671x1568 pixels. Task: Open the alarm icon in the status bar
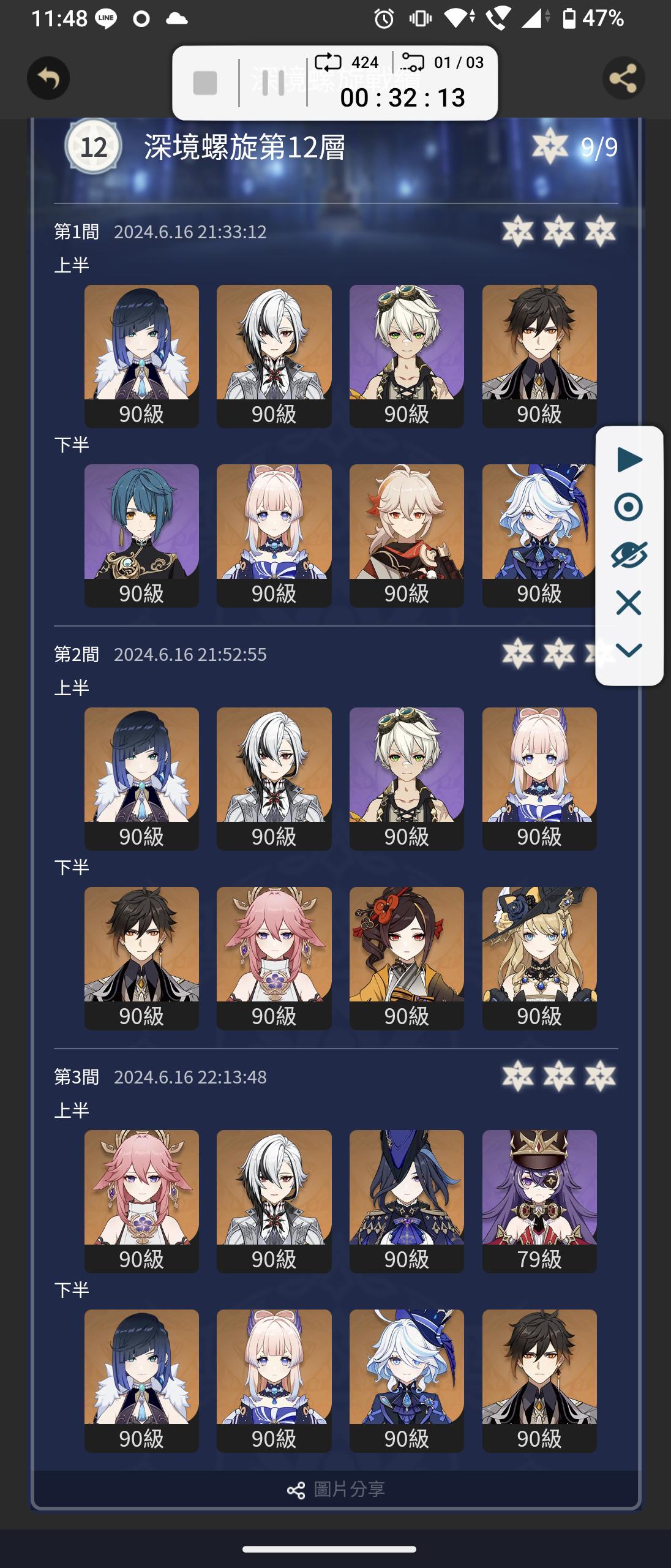pyautogui.click(x=384, y=19)
